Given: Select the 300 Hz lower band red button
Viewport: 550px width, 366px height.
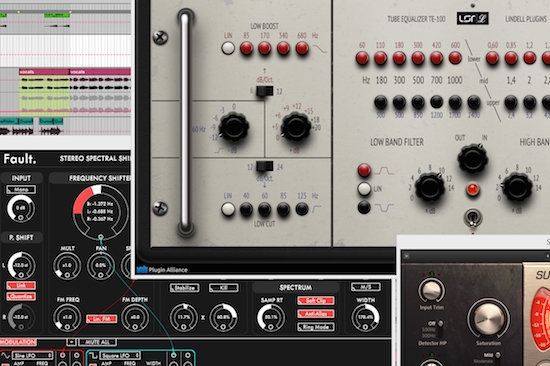Looking at the screenshot, I should [x=418, y=58].
